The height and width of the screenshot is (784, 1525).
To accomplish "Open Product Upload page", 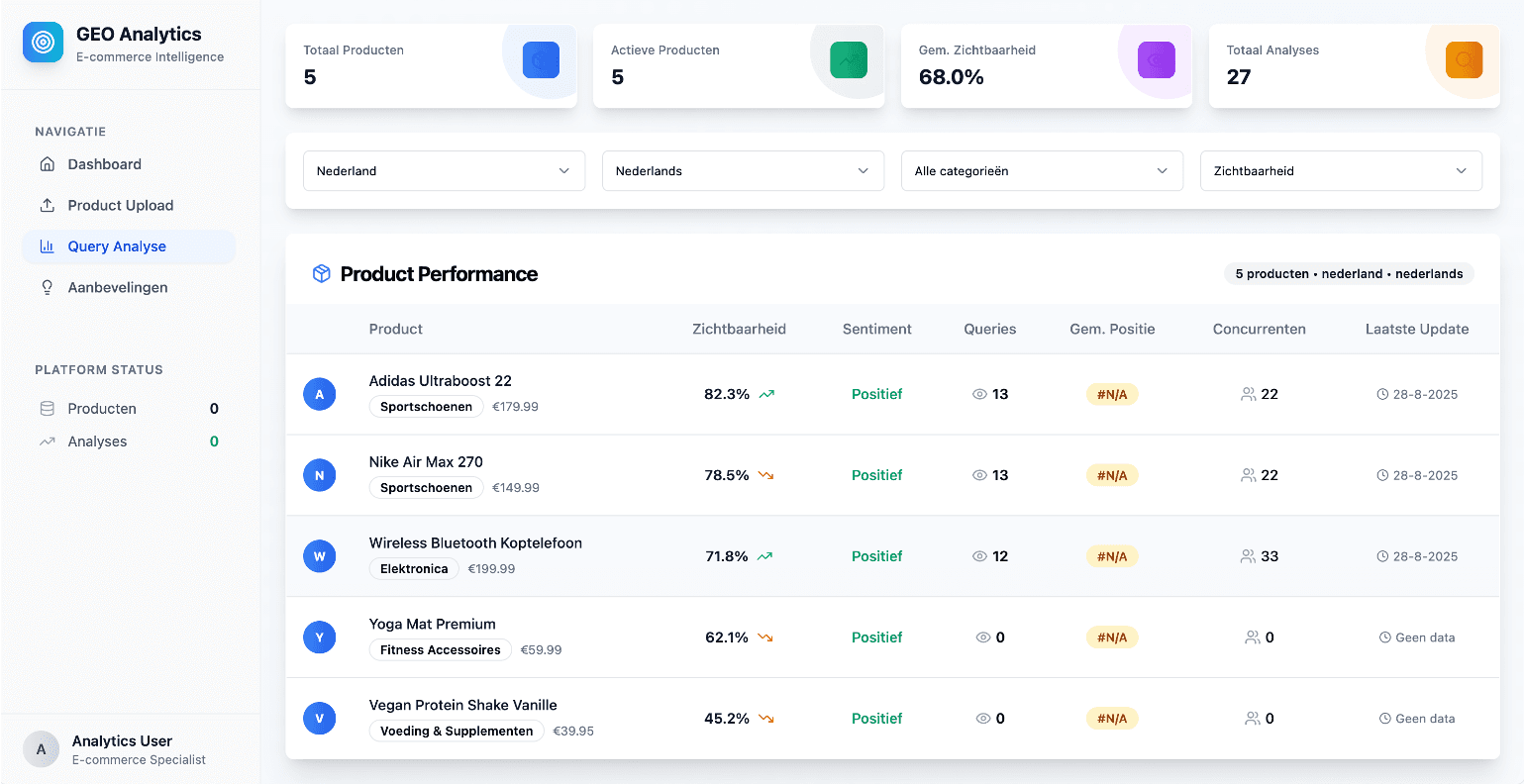I will point(129,205).
